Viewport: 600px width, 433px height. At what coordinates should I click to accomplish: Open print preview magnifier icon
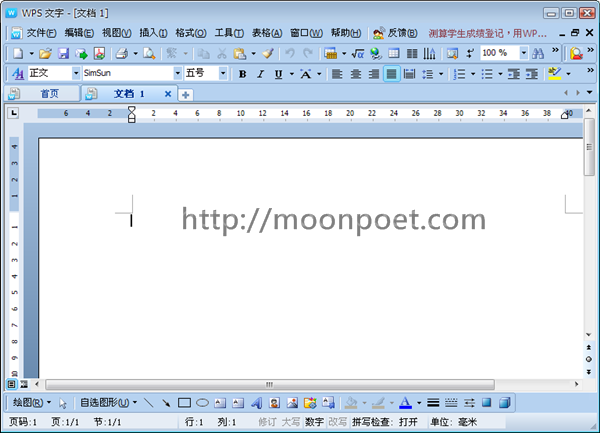(149, 53)
